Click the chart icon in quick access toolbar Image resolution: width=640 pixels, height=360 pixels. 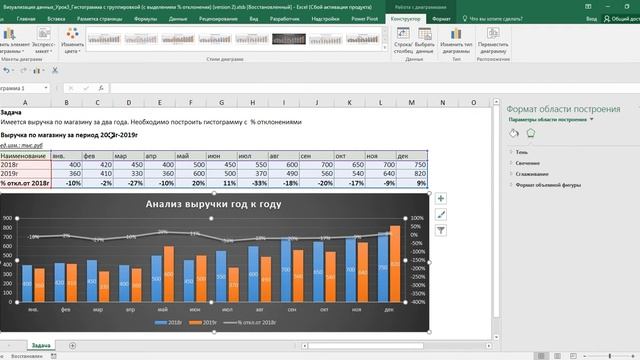pos(37,71)
